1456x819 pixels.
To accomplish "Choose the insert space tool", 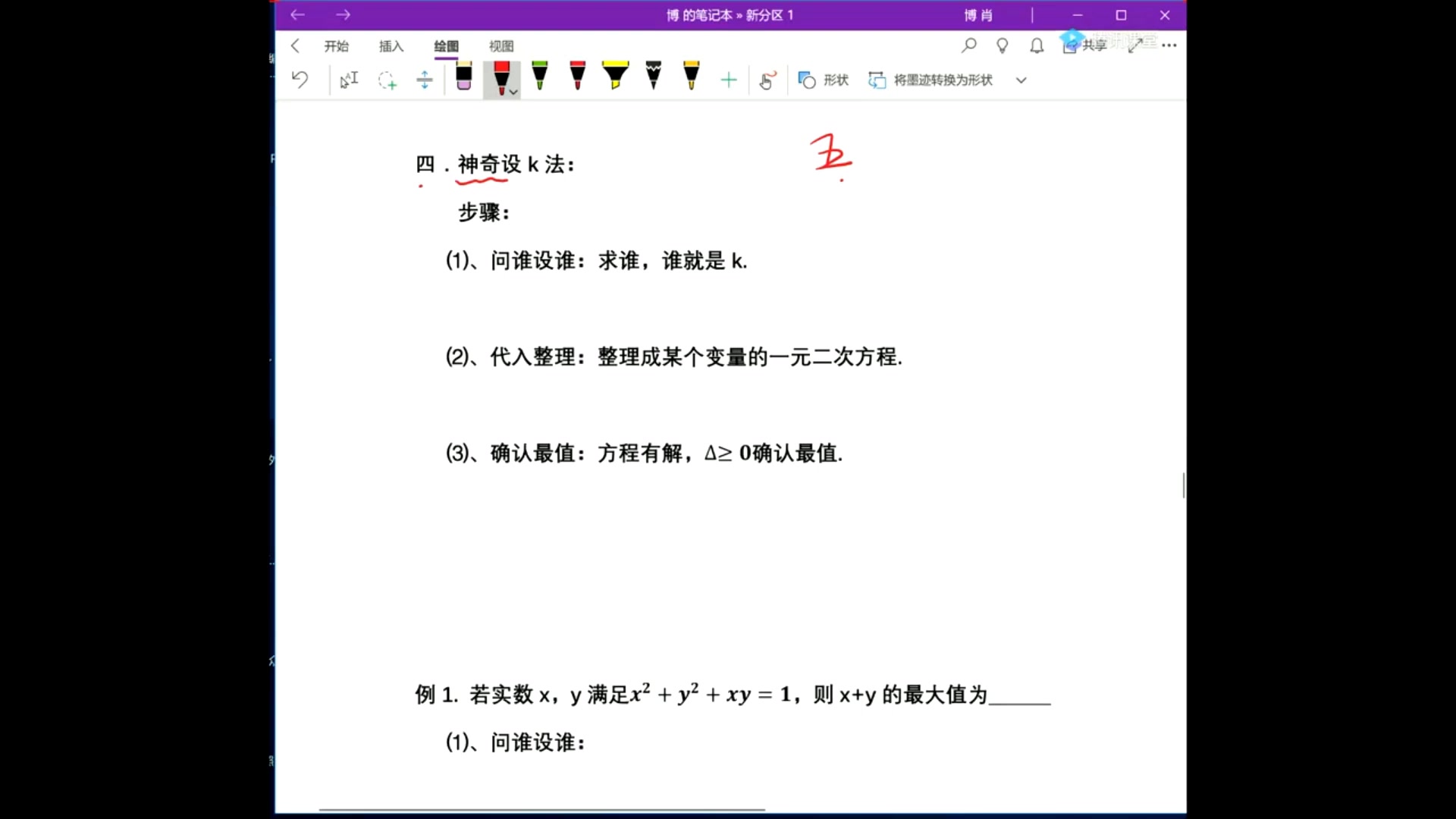I will [x=425, y=80].
